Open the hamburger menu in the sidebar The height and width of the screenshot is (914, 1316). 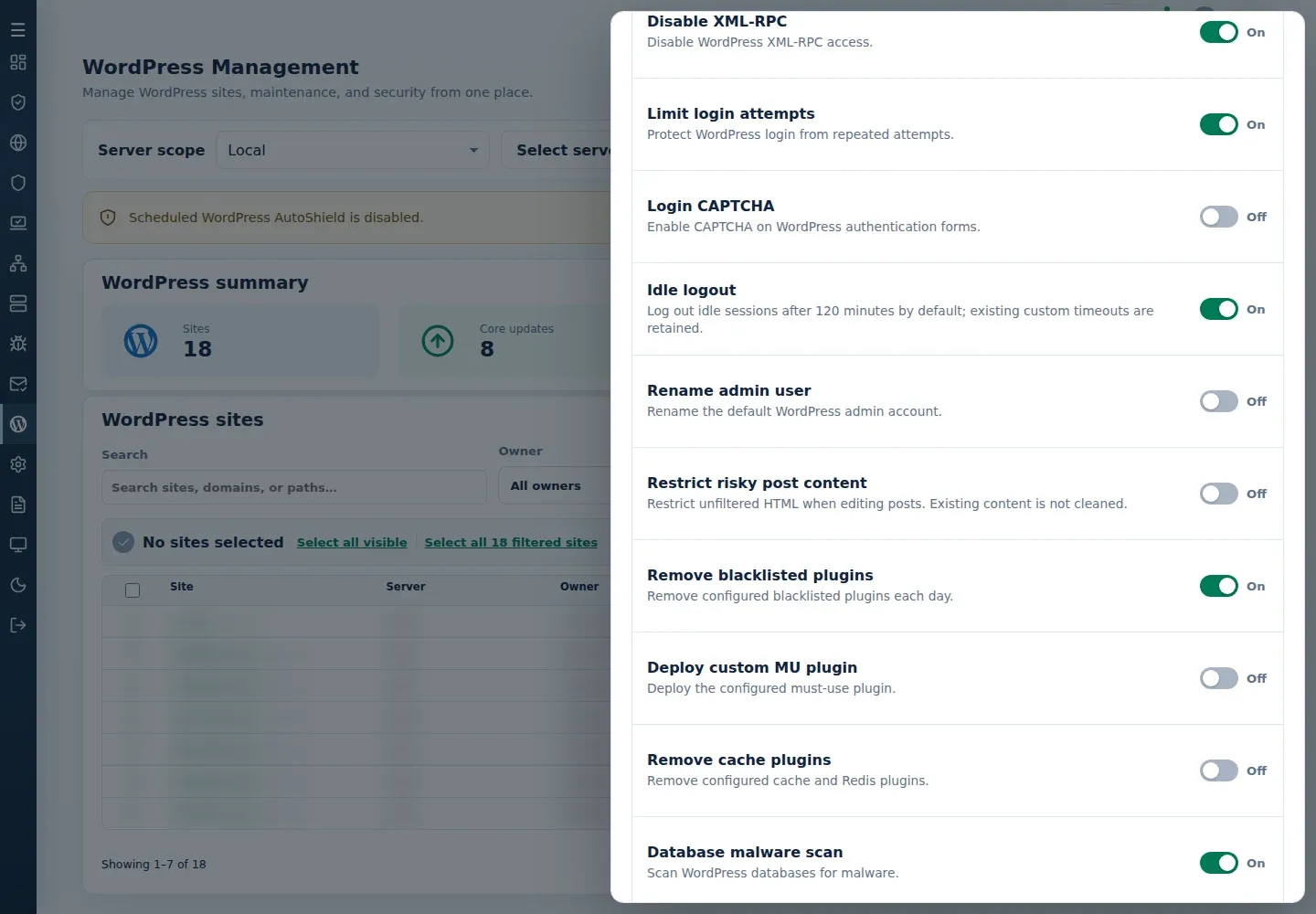[x=18, y=30]
